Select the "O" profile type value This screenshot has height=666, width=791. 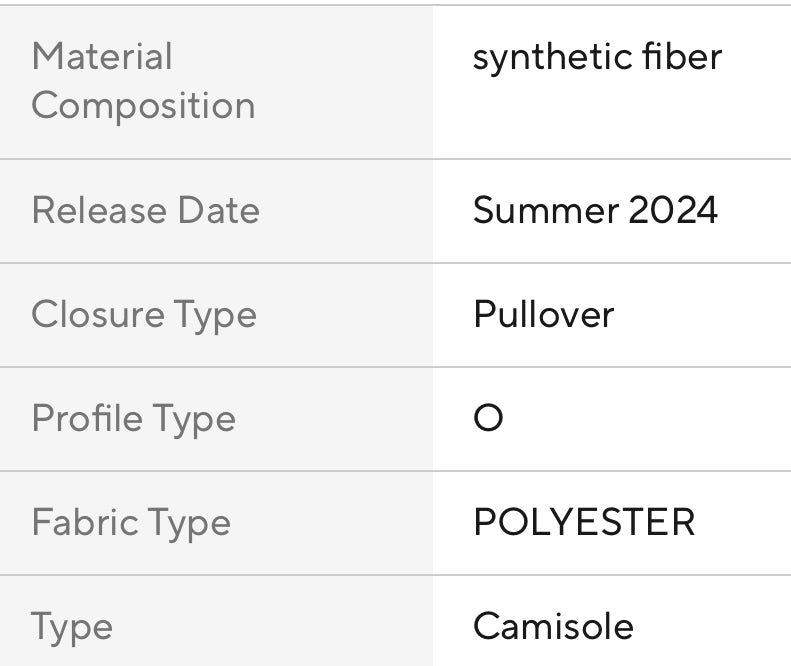(x=488, y=418)
